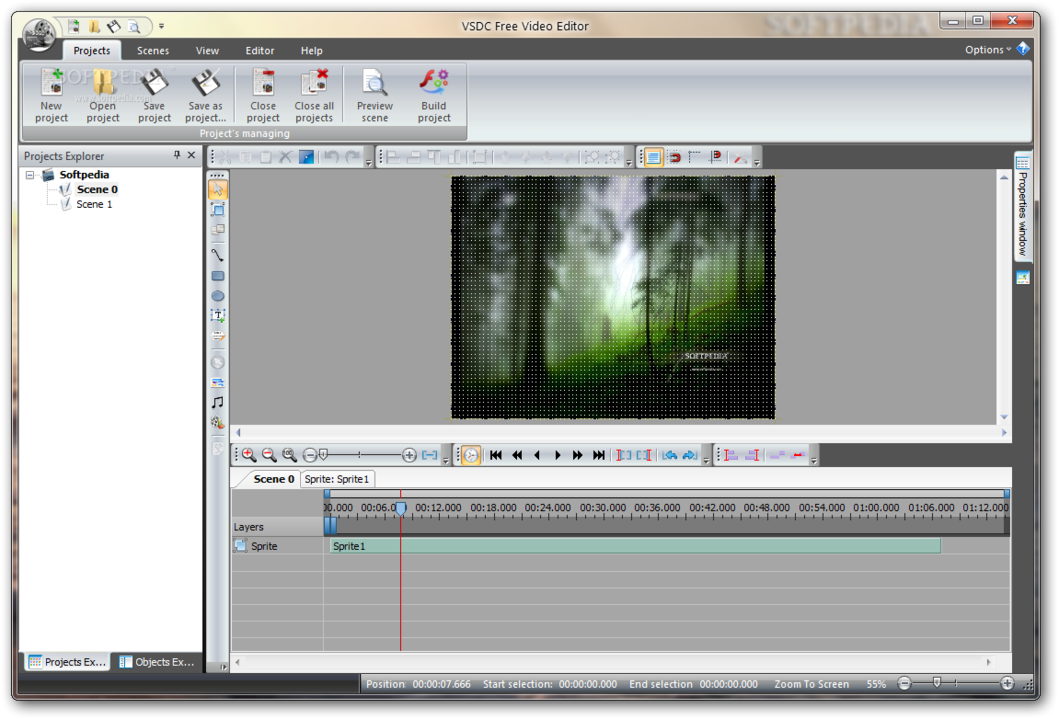Switch to Sprite: Sprite1 timeline tab
This screenshot has height=719, width=1059.
(x=337, y=479)
